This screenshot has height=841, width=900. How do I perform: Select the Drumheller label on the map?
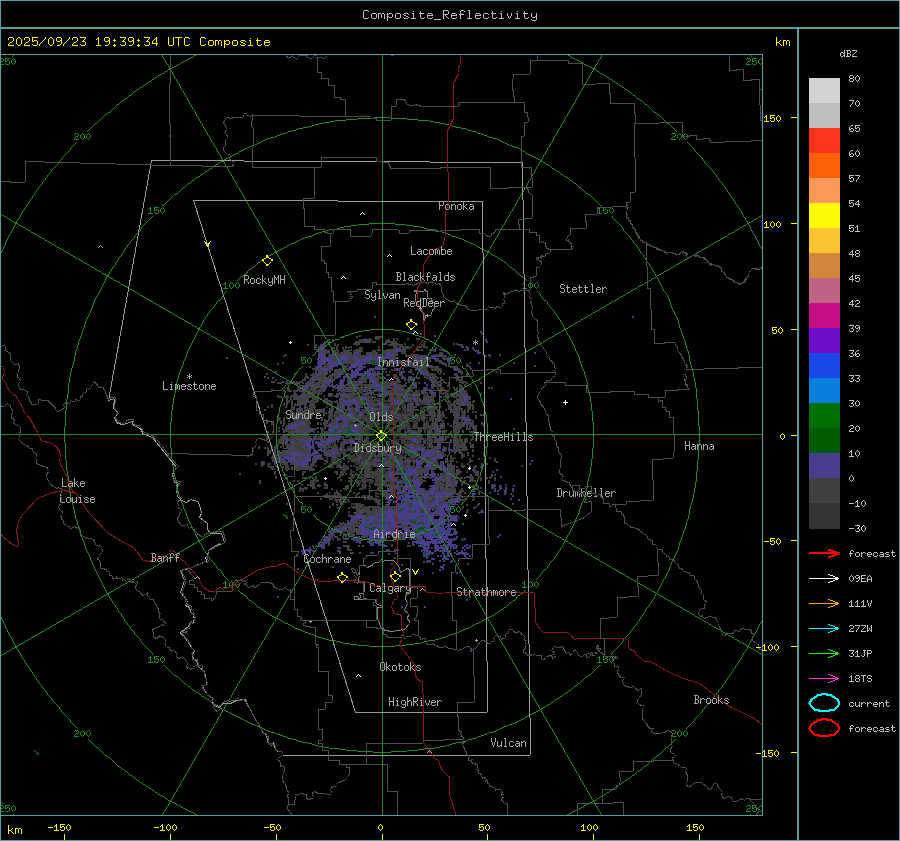[586, 493]
